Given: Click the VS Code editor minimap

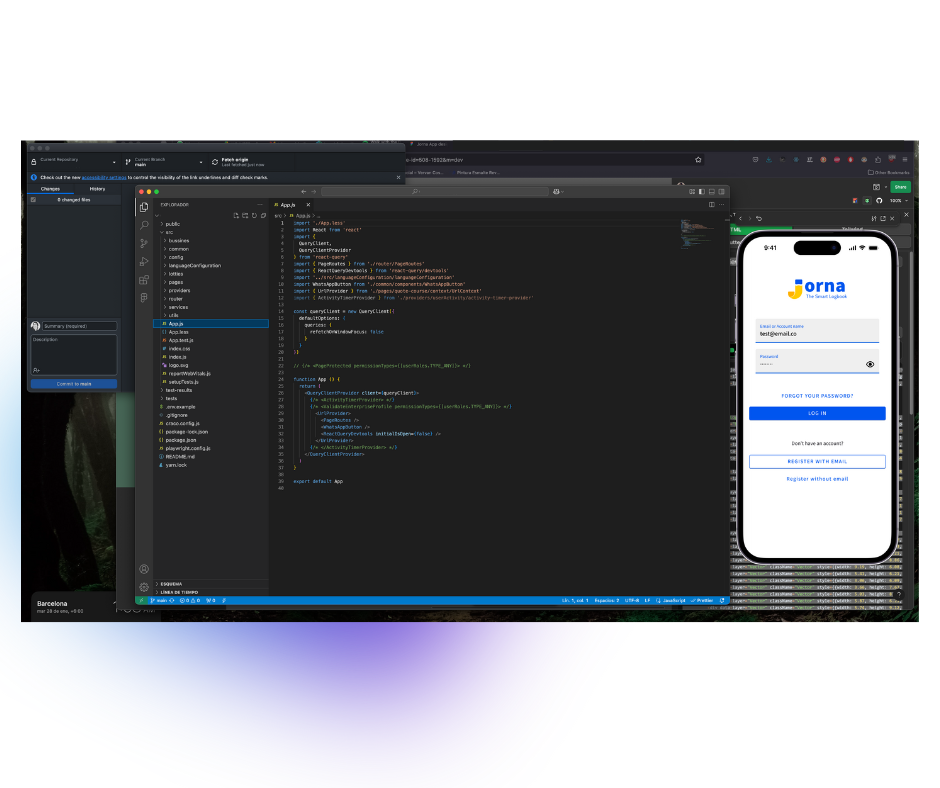Looking at the screenshot, I should [697, 233].
